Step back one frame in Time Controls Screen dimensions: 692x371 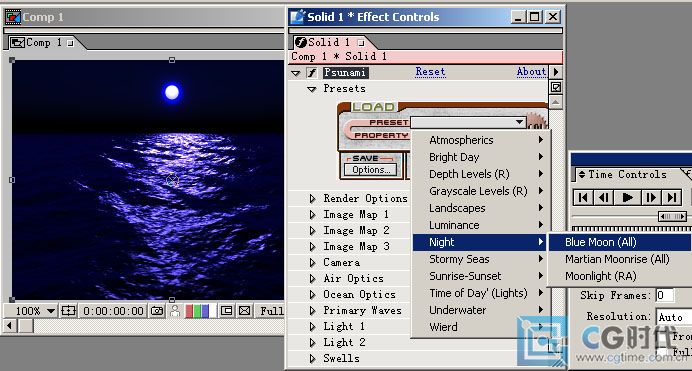(x=604, y=198)
